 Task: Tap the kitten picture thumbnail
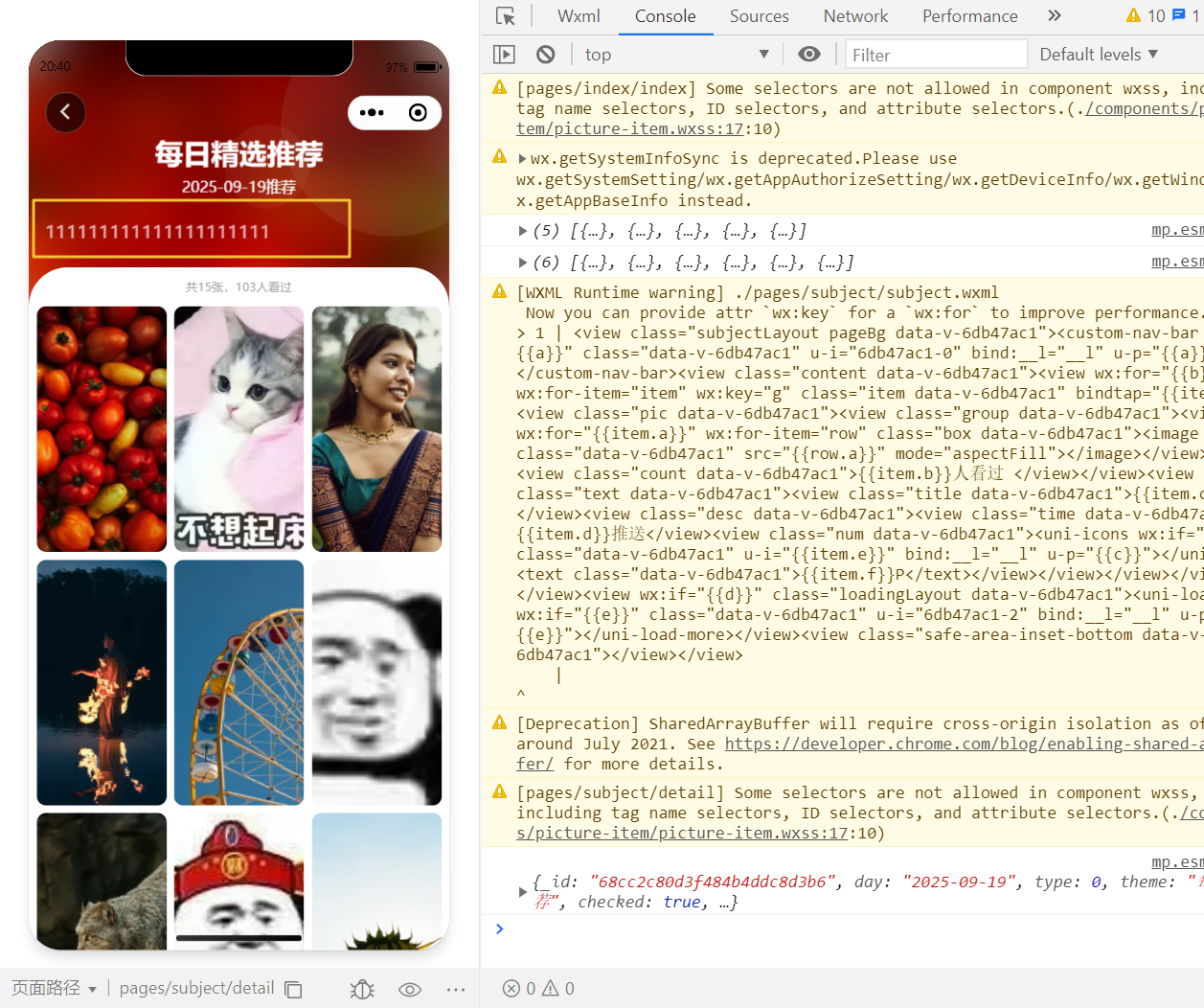239,429
